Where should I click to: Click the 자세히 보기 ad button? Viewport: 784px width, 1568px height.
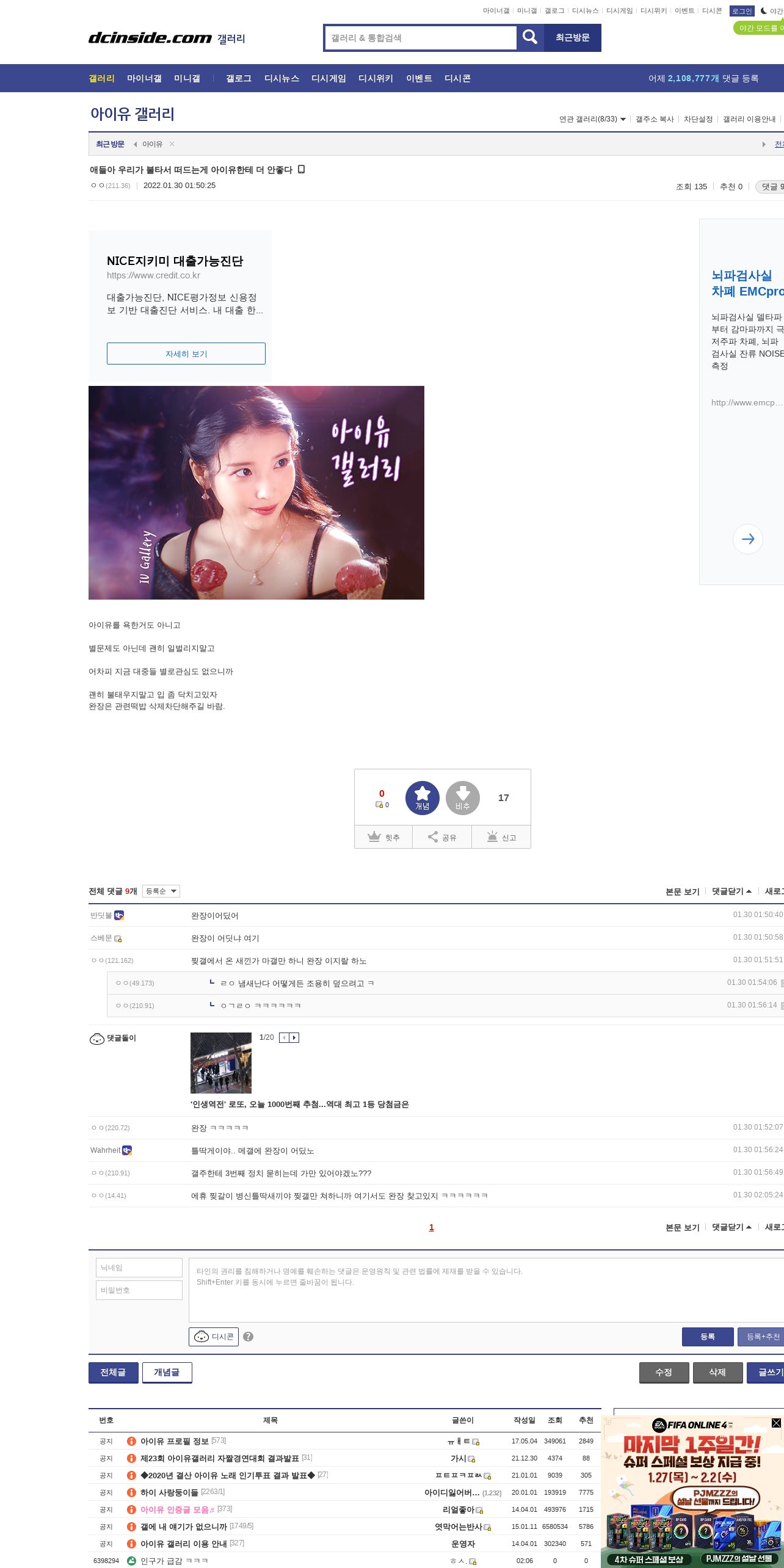(x=186, y=354)
